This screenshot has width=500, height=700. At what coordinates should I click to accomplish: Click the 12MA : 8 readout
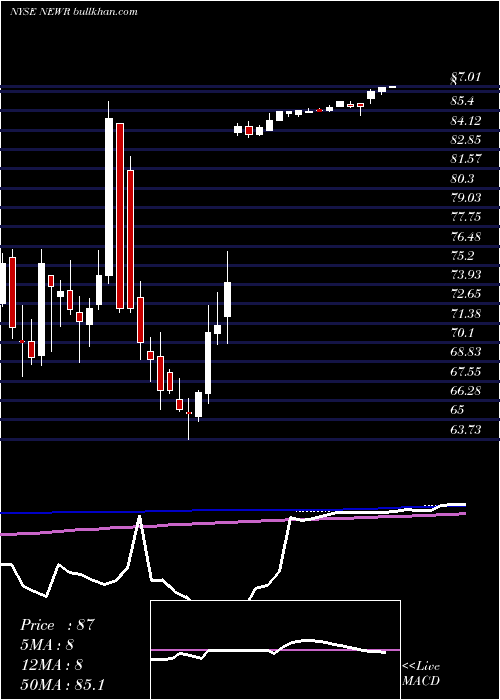[51, 665]
